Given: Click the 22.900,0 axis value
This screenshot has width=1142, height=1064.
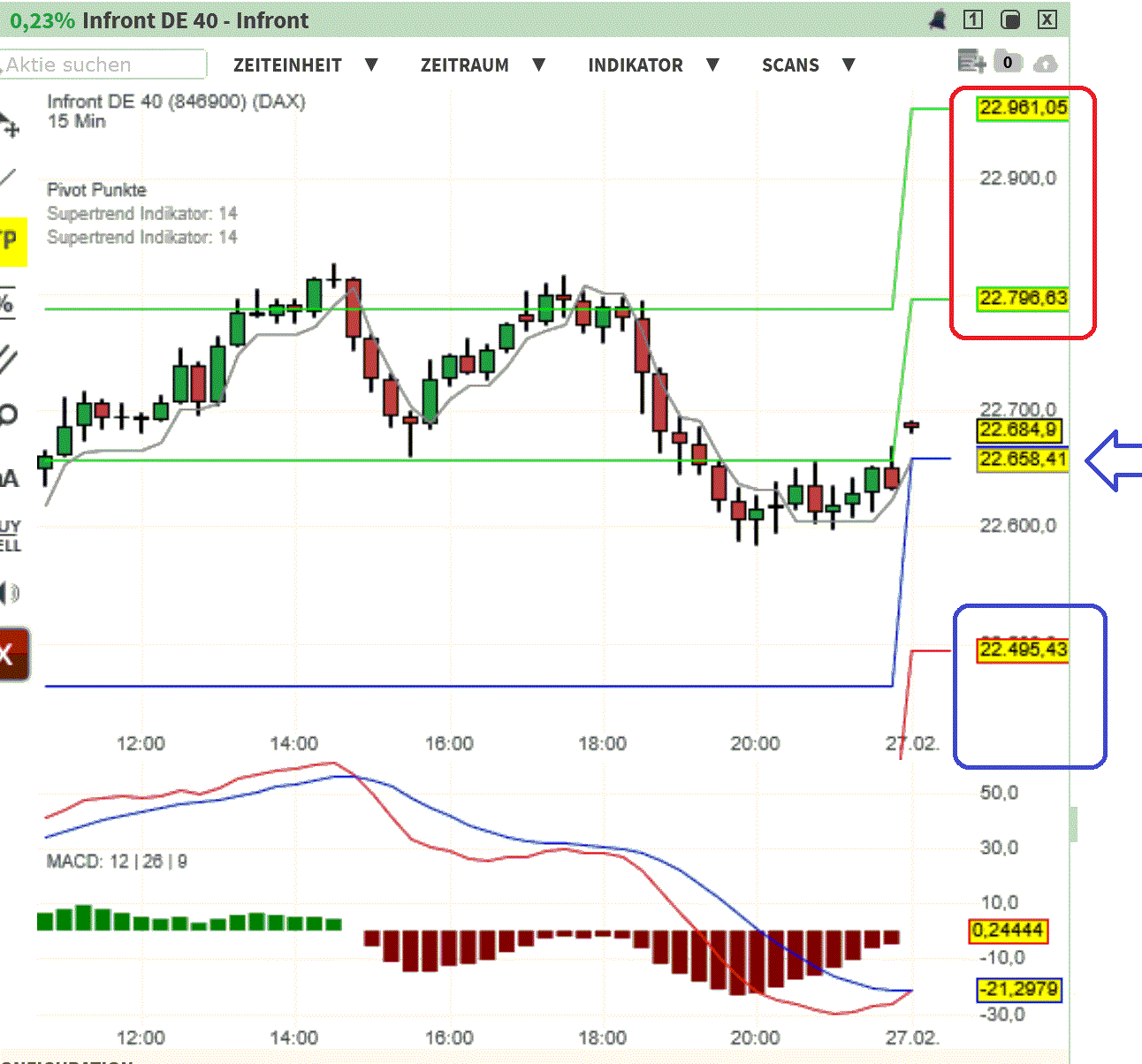Looking at the screenshot, I should point(1018,179).
